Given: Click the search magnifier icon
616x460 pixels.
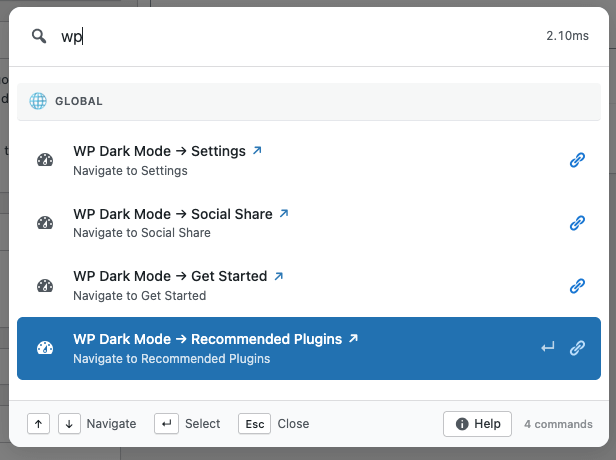Looking at the screenshot, I should point(39,36).
